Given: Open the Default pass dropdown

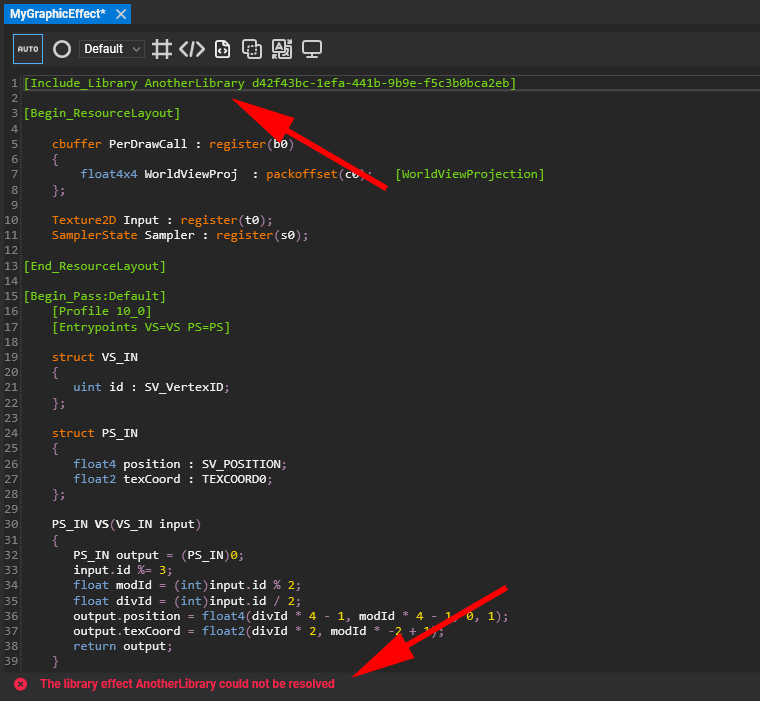Looking at the screenshot, I should coord(111,49).
